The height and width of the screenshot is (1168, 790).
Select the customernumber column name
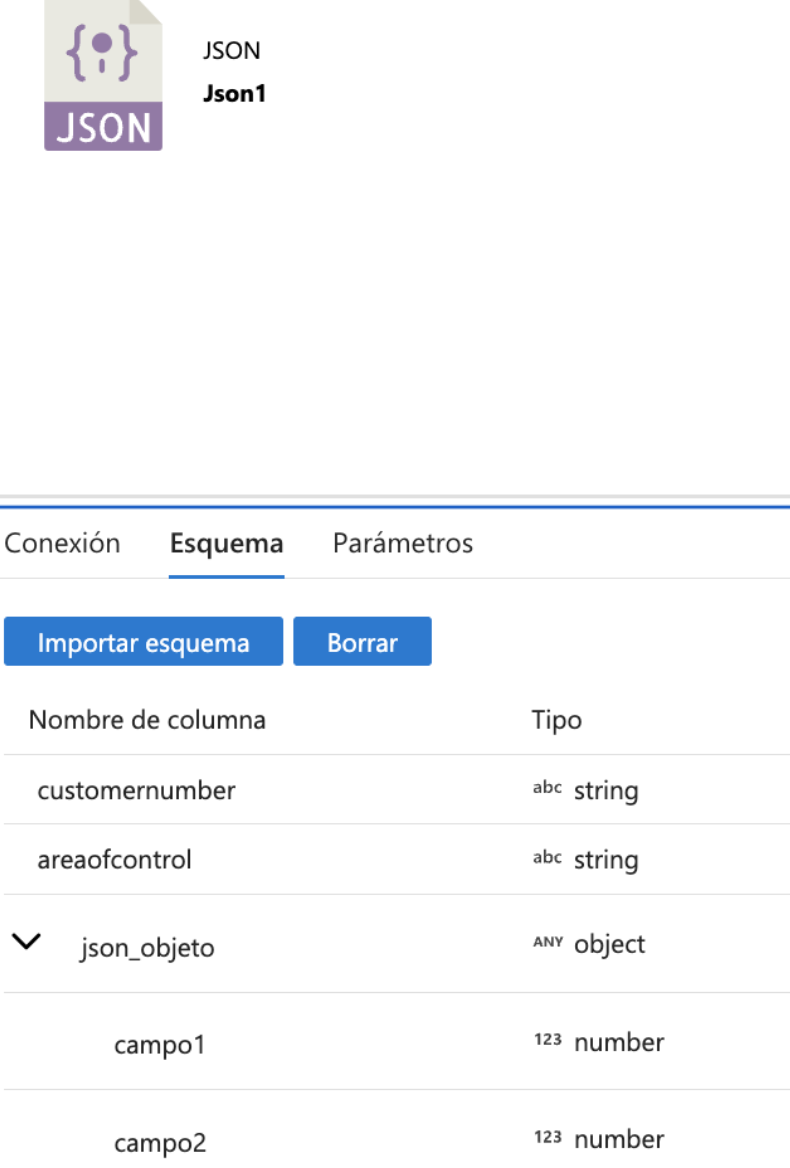click(x=136, y=791)
